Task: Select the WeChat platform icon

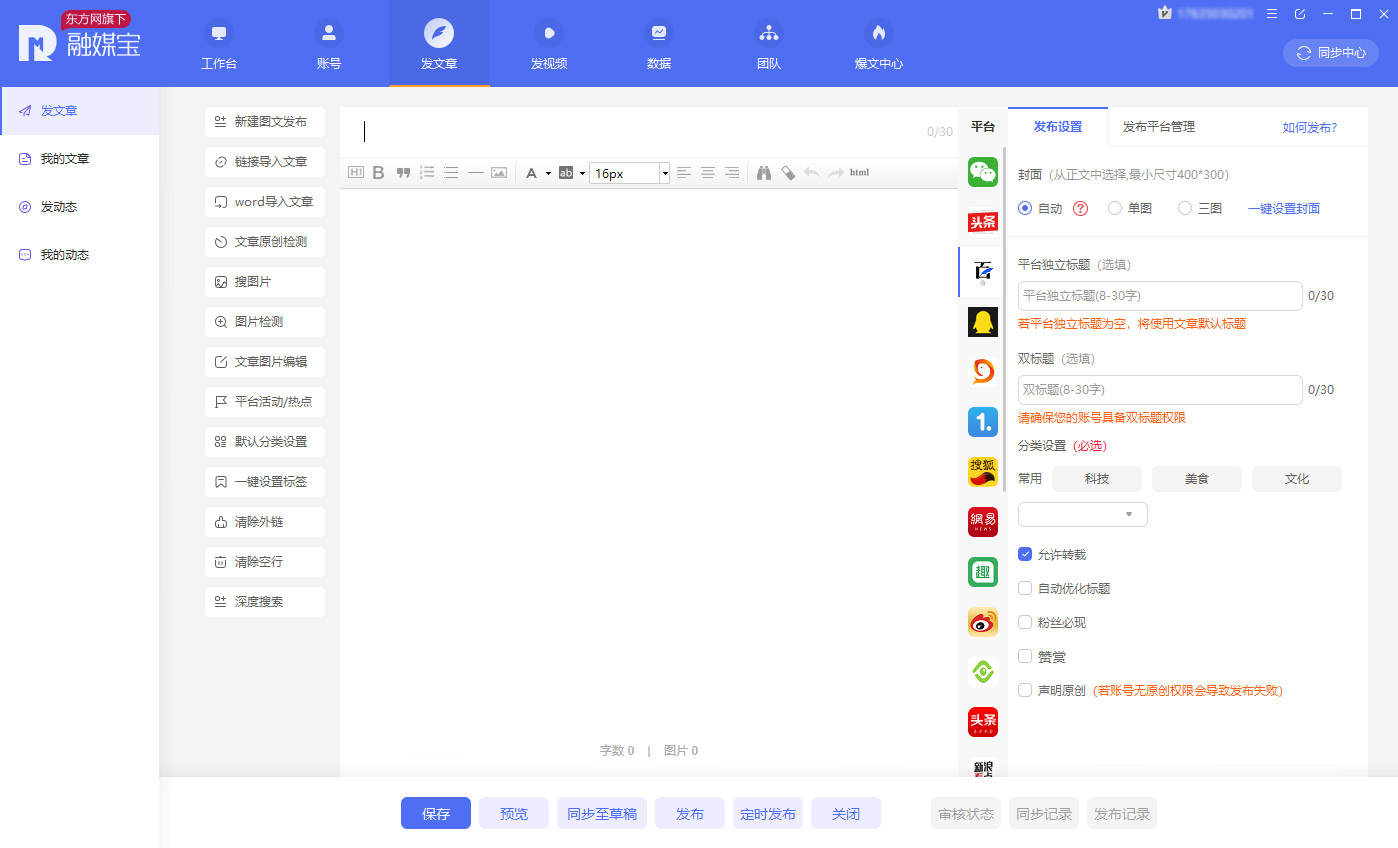Action: [x=983, y=172]
